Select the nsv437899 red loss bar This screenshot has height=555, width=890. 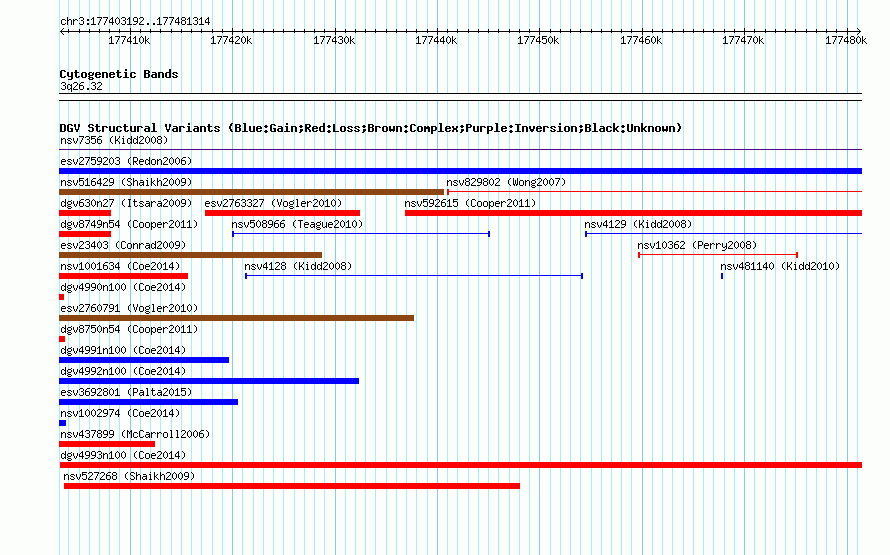107,444
